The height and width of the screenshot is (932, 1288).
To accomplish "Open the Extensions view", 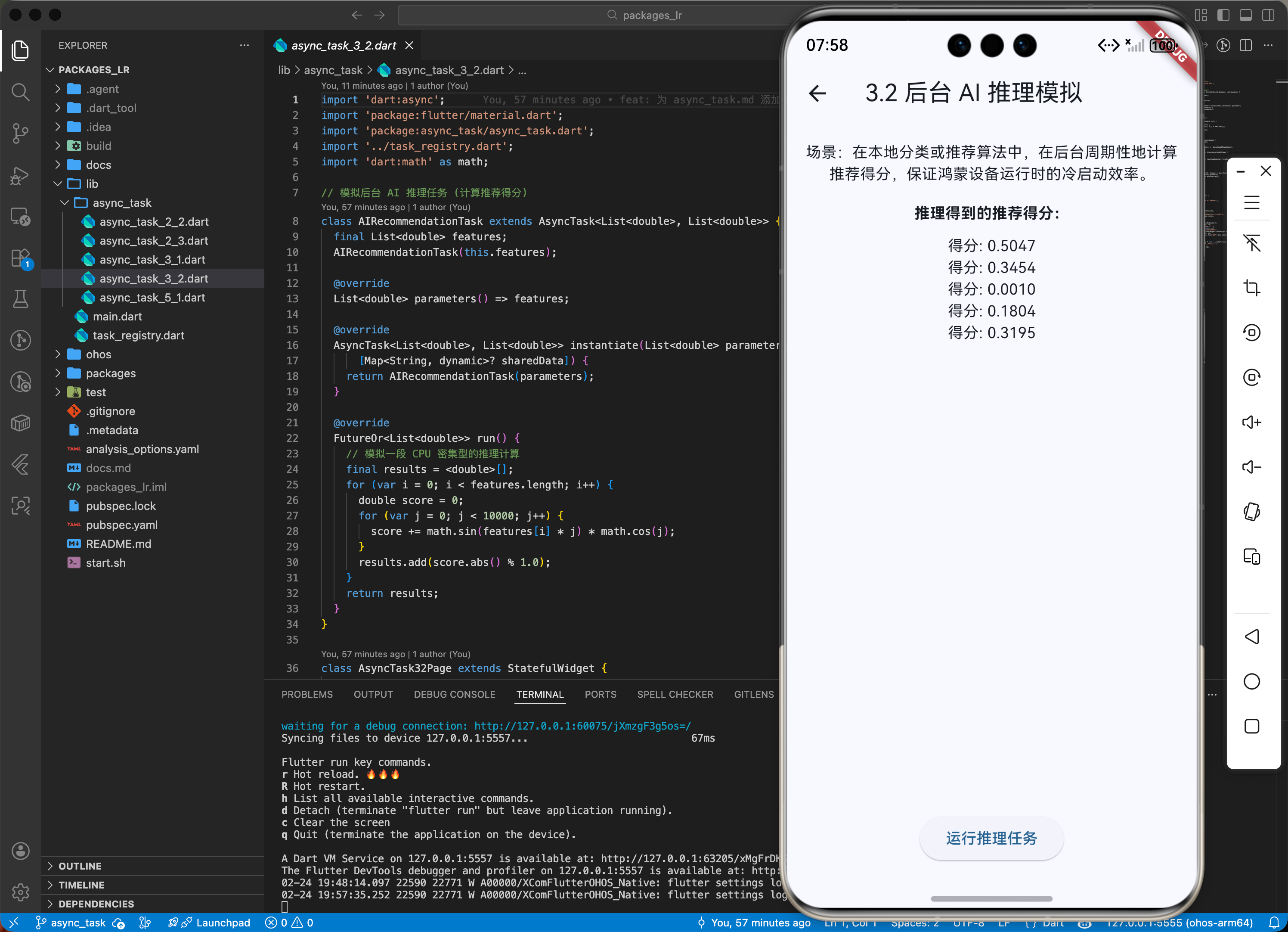I will 20,258.
